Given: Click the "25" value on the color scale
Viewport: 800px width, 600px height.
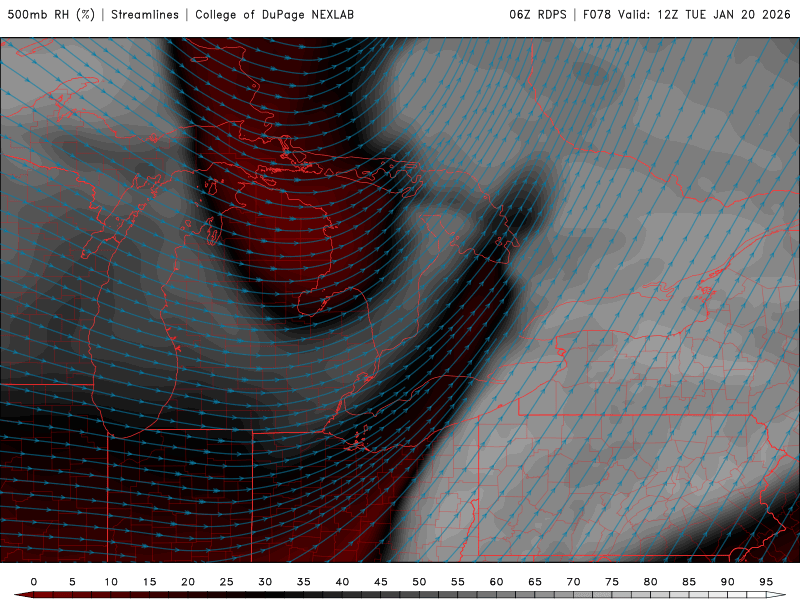Looking at the screenshot, I should point(227,582).
